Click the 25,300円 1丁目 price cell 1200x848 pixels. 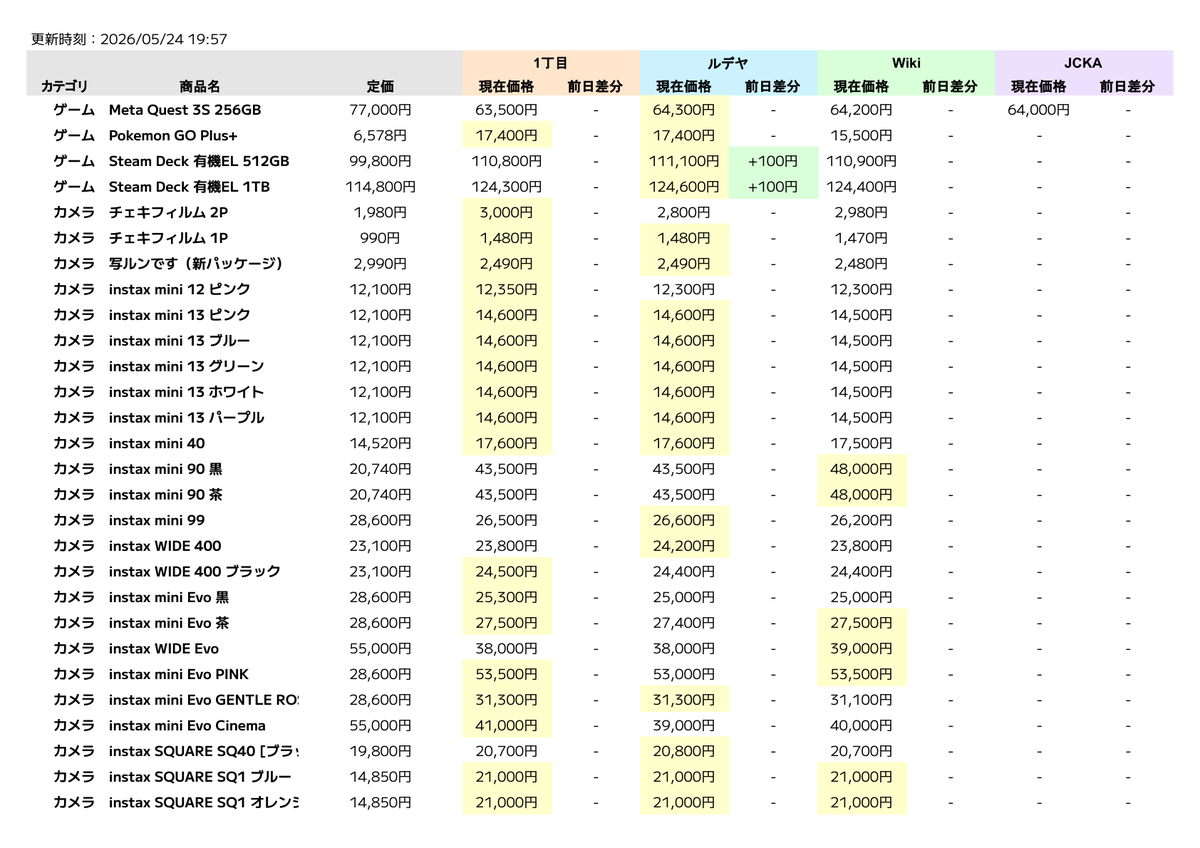coord(506,597)
